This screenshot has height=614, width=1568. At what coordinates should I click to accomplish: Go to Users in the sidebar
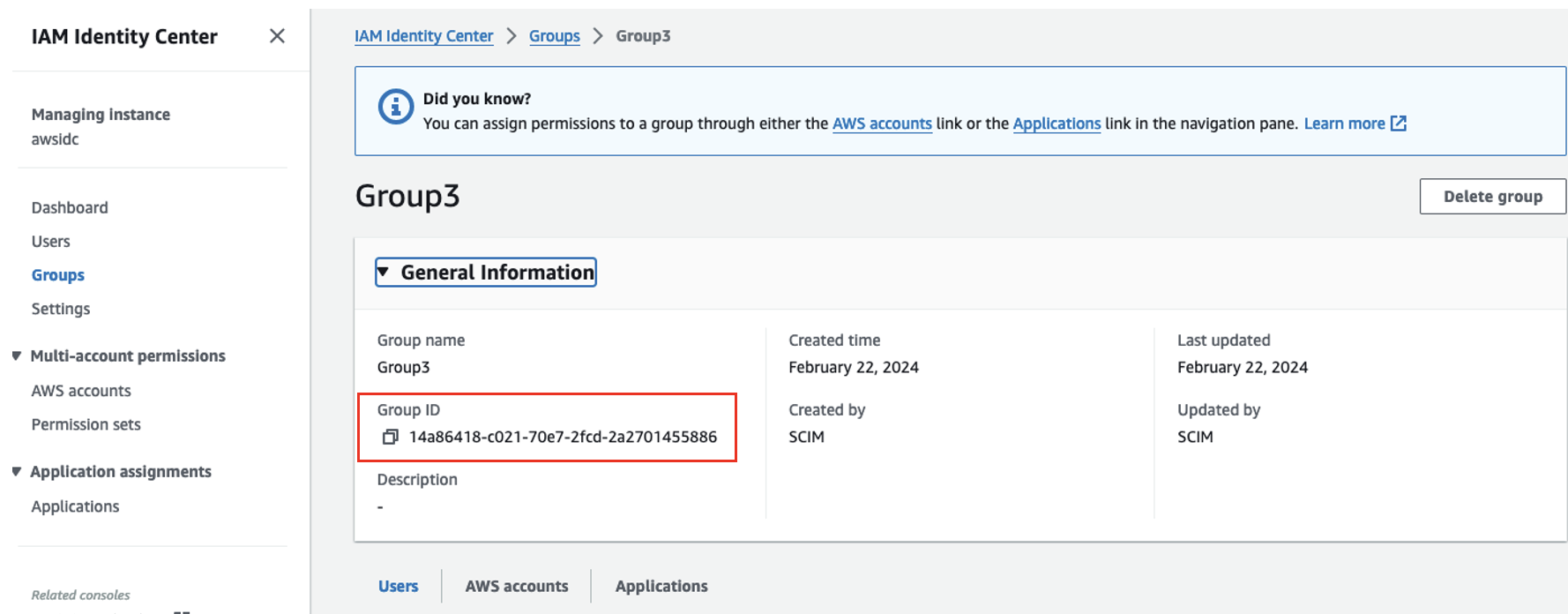pyautogui.click(x=50, y=242)
